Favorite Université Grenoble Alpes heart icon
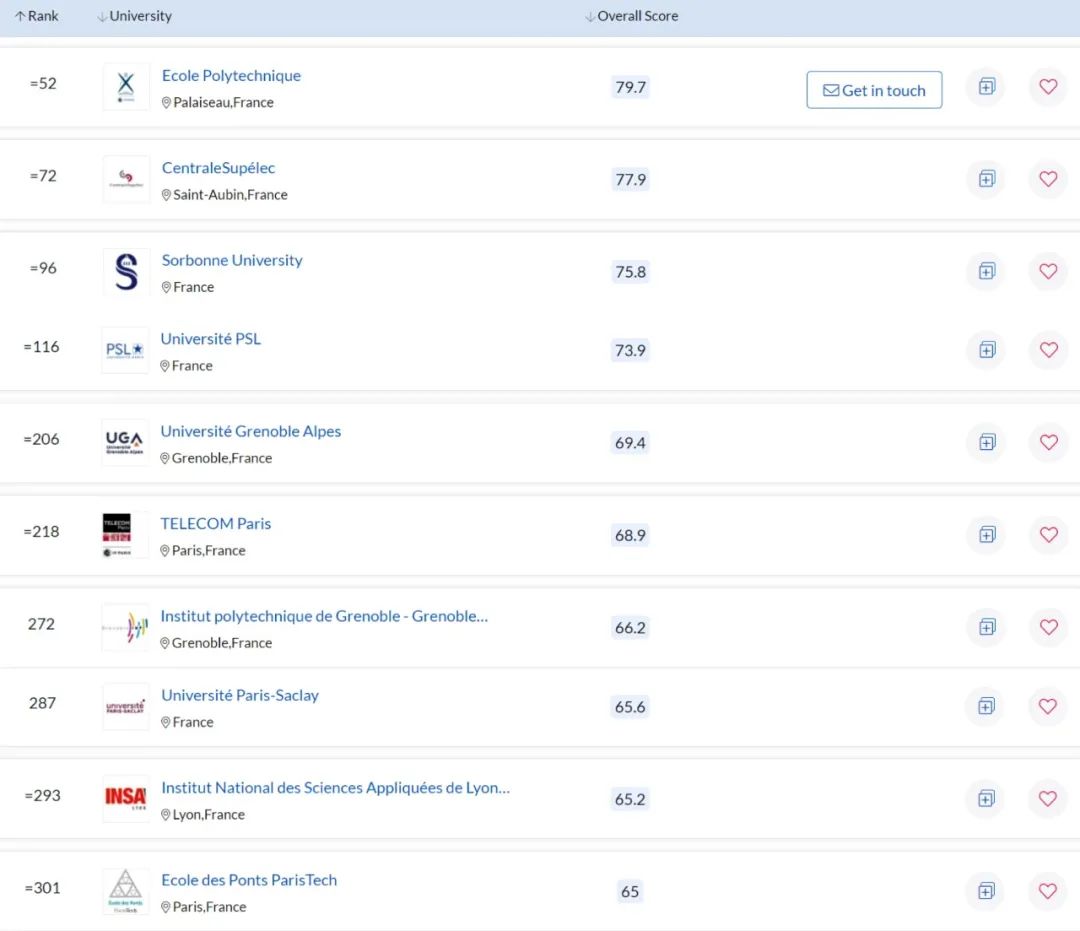 point(1048,442)
